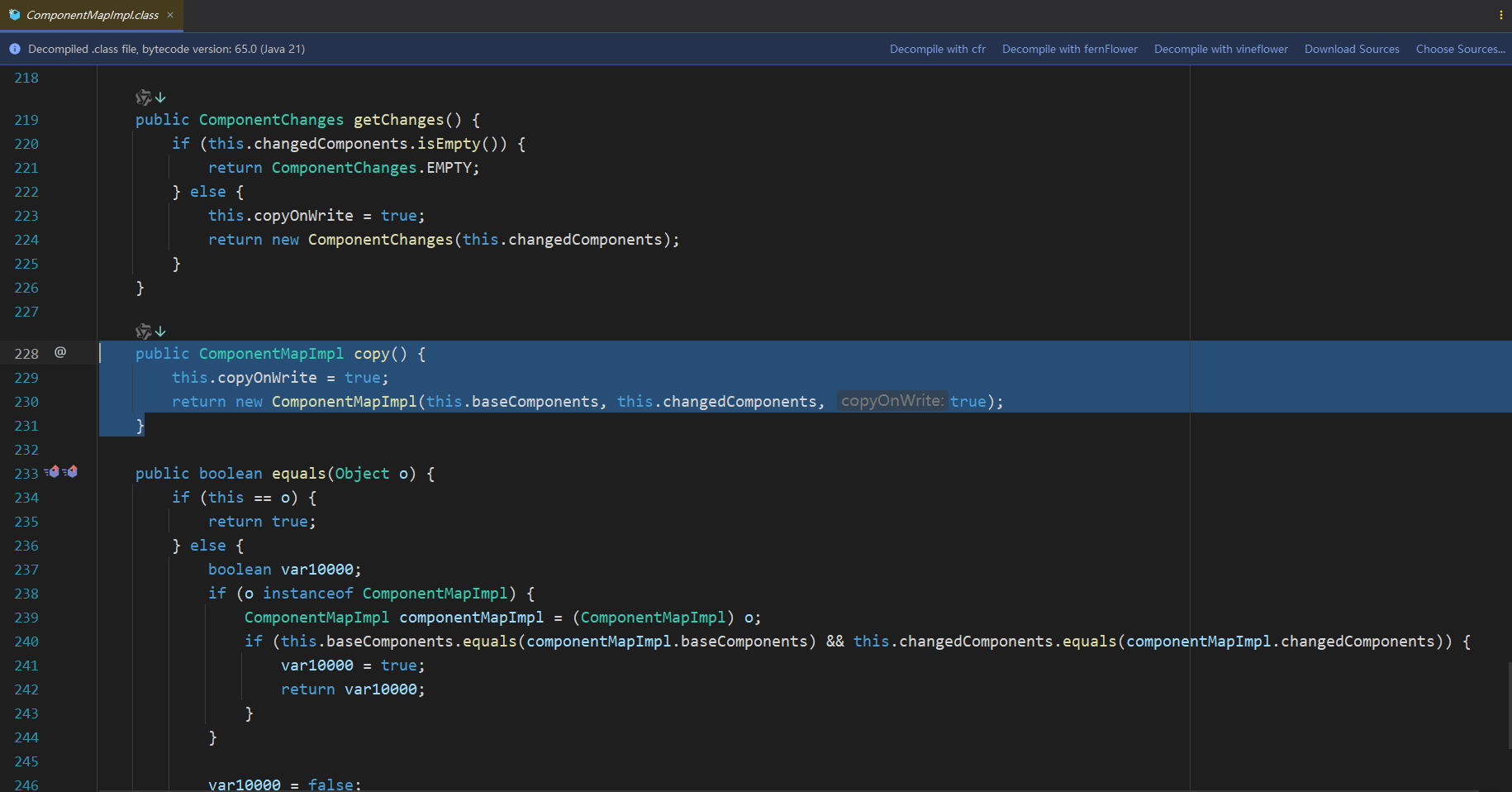Click the down arrow inlay above getChanges
Screen dimensions: 1512x792
click(x=160, y=98)
